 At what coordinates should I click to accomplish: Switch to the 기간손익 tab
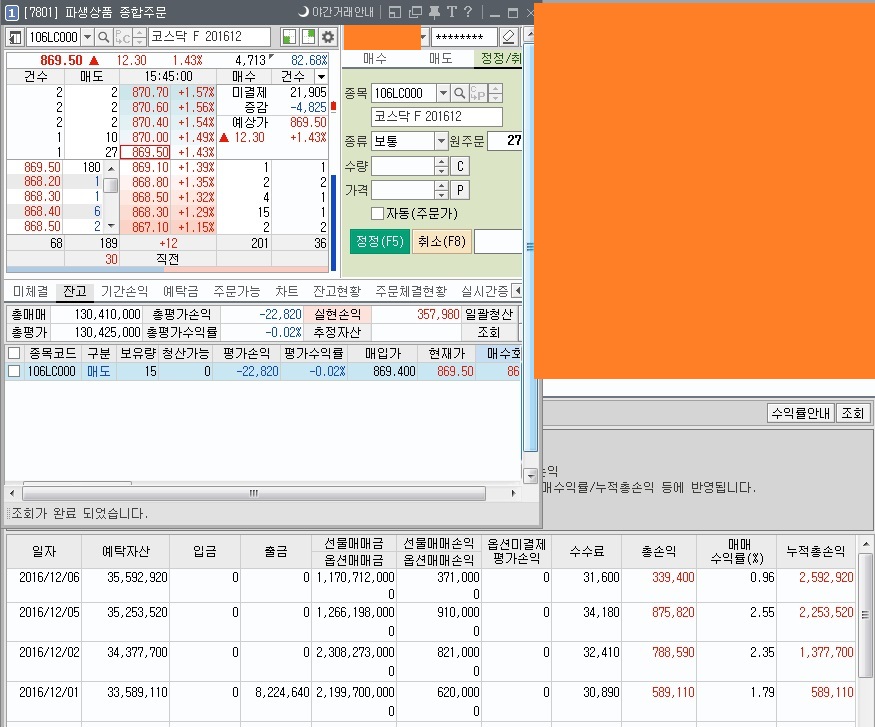[x=124, y=292]
